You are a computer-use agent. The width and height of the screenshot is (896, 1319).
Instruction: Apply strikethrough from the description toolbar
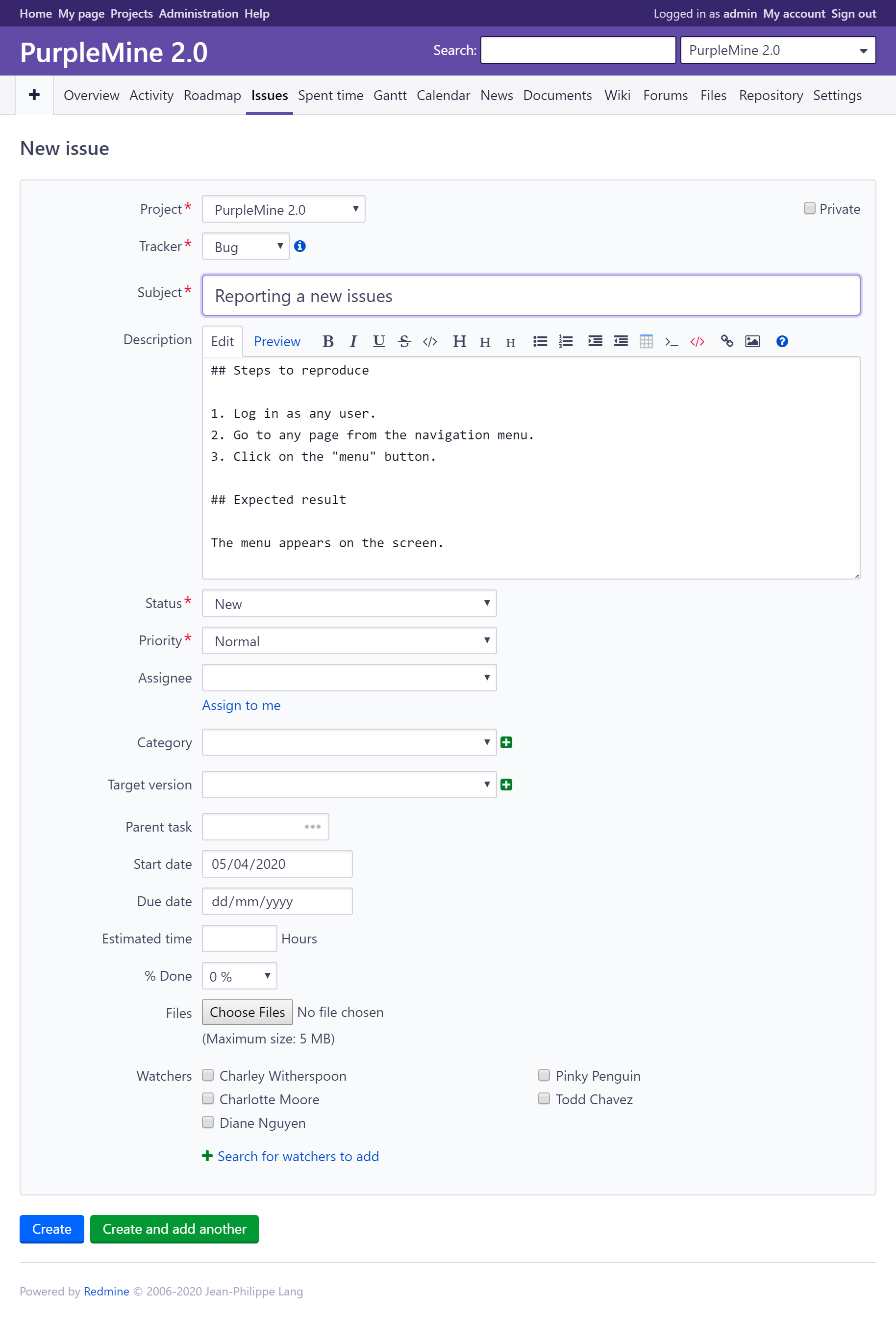coord(404,341)
